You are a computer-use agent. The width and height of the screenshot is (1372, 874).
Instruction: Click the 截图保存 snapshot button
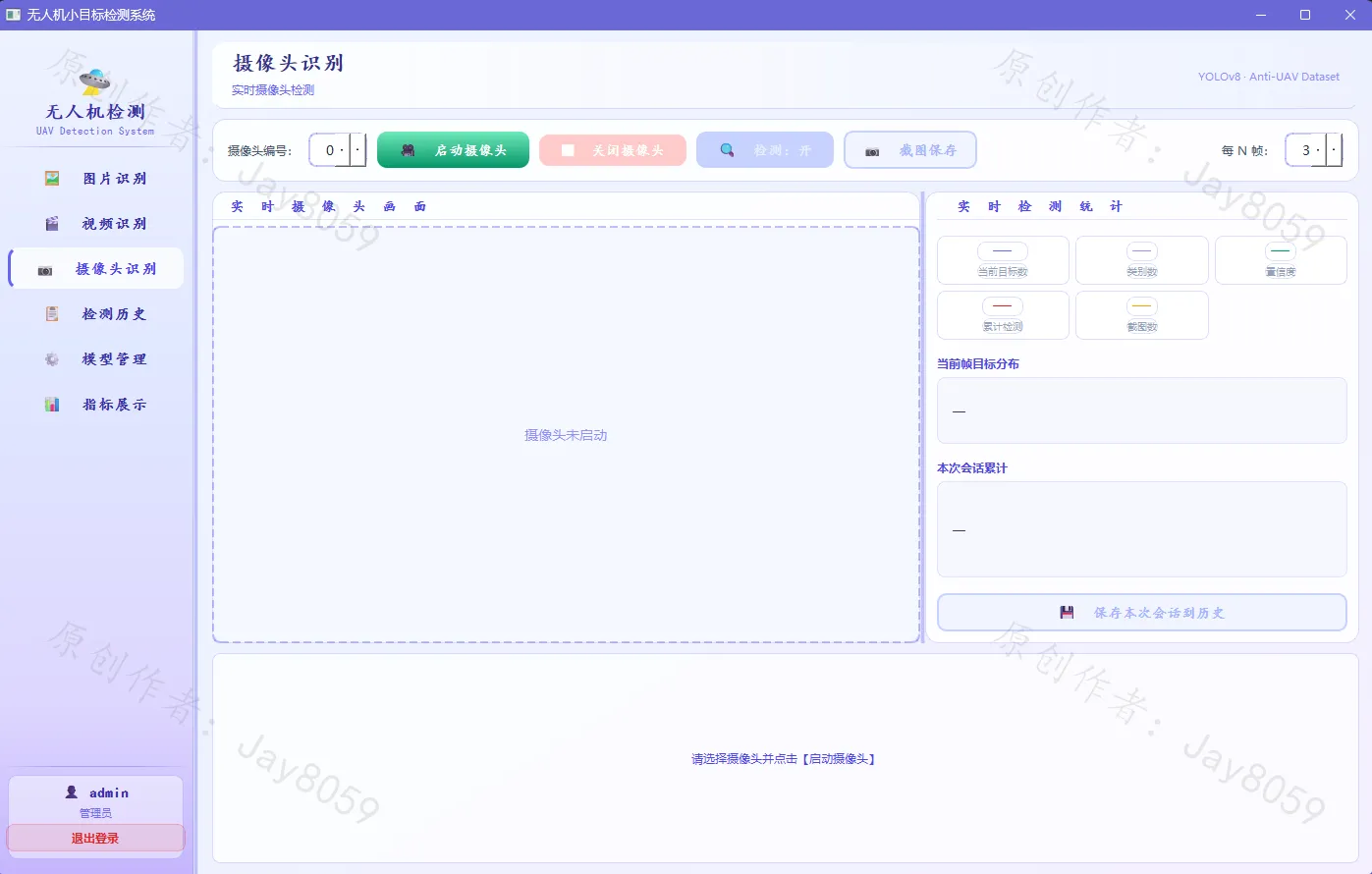coord(910,150)
